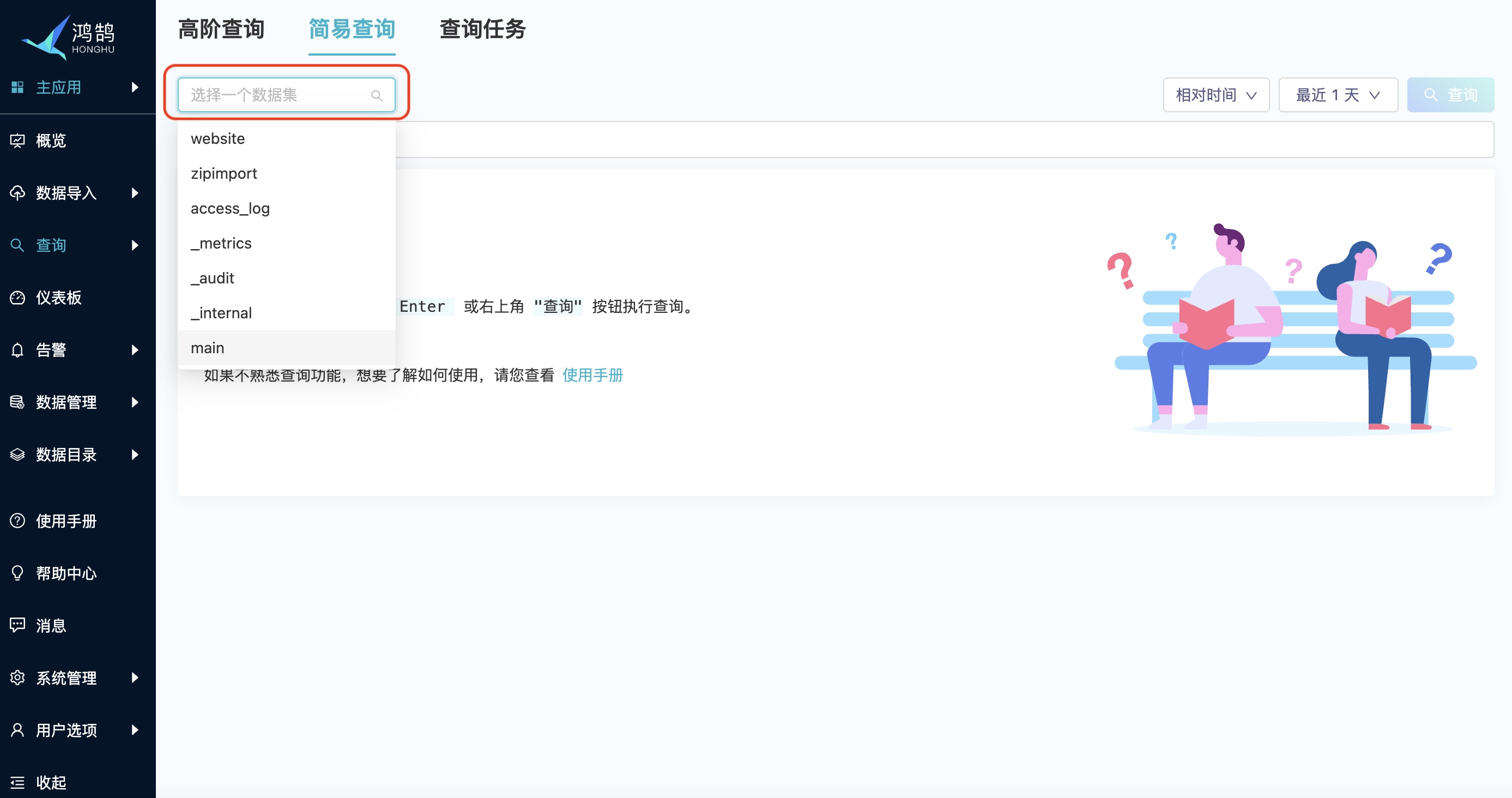The image size is (1512, 798).
Task: Switch to the 简易查询 tab
Action: pos(352,29)
